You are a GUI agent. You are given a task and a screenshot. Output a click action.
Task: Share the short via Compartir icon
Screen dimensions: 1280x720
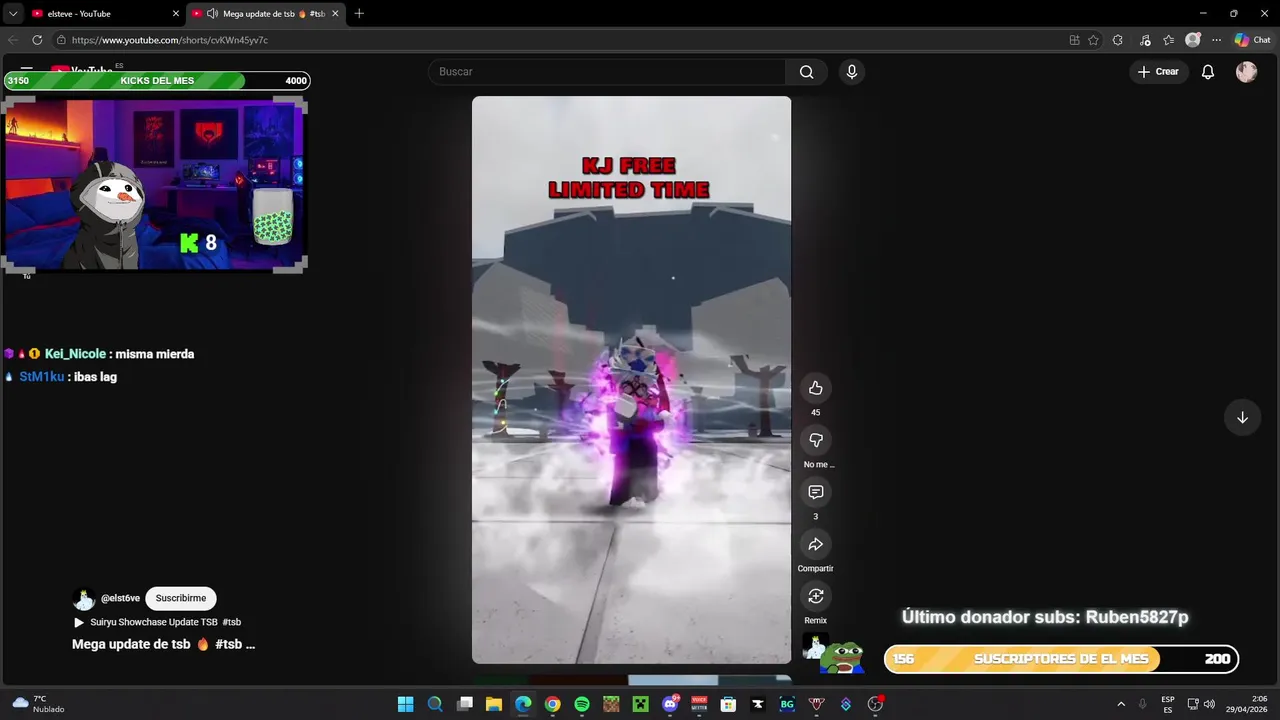pyautogui.click(x=816, y=544)
